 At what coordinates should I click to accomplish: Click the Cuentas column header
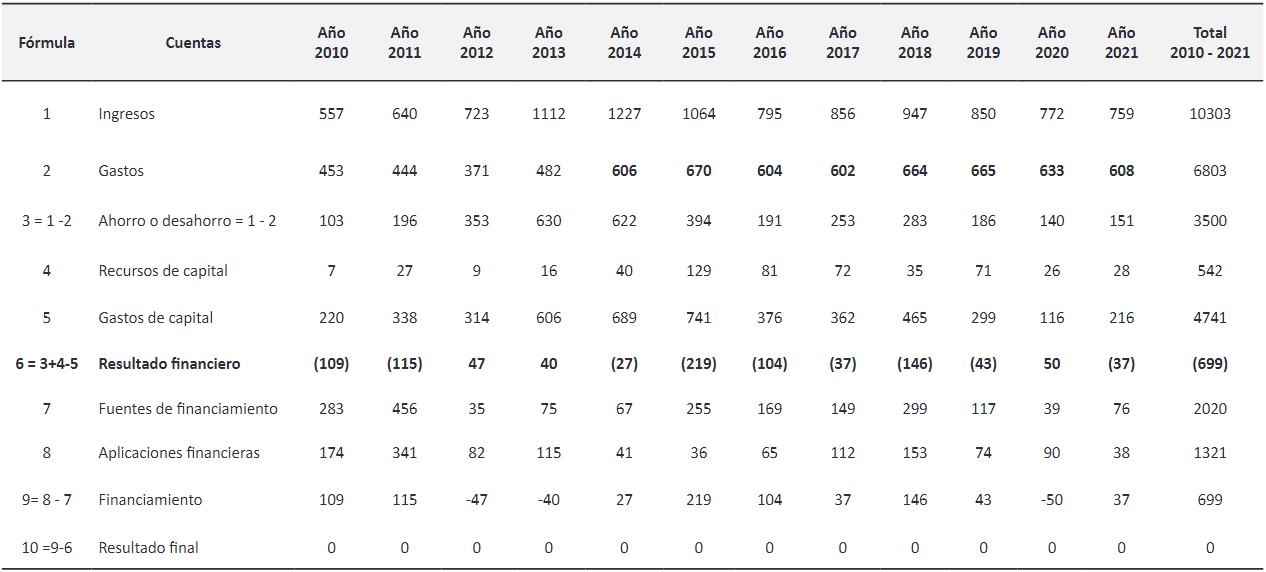point(193,43)
